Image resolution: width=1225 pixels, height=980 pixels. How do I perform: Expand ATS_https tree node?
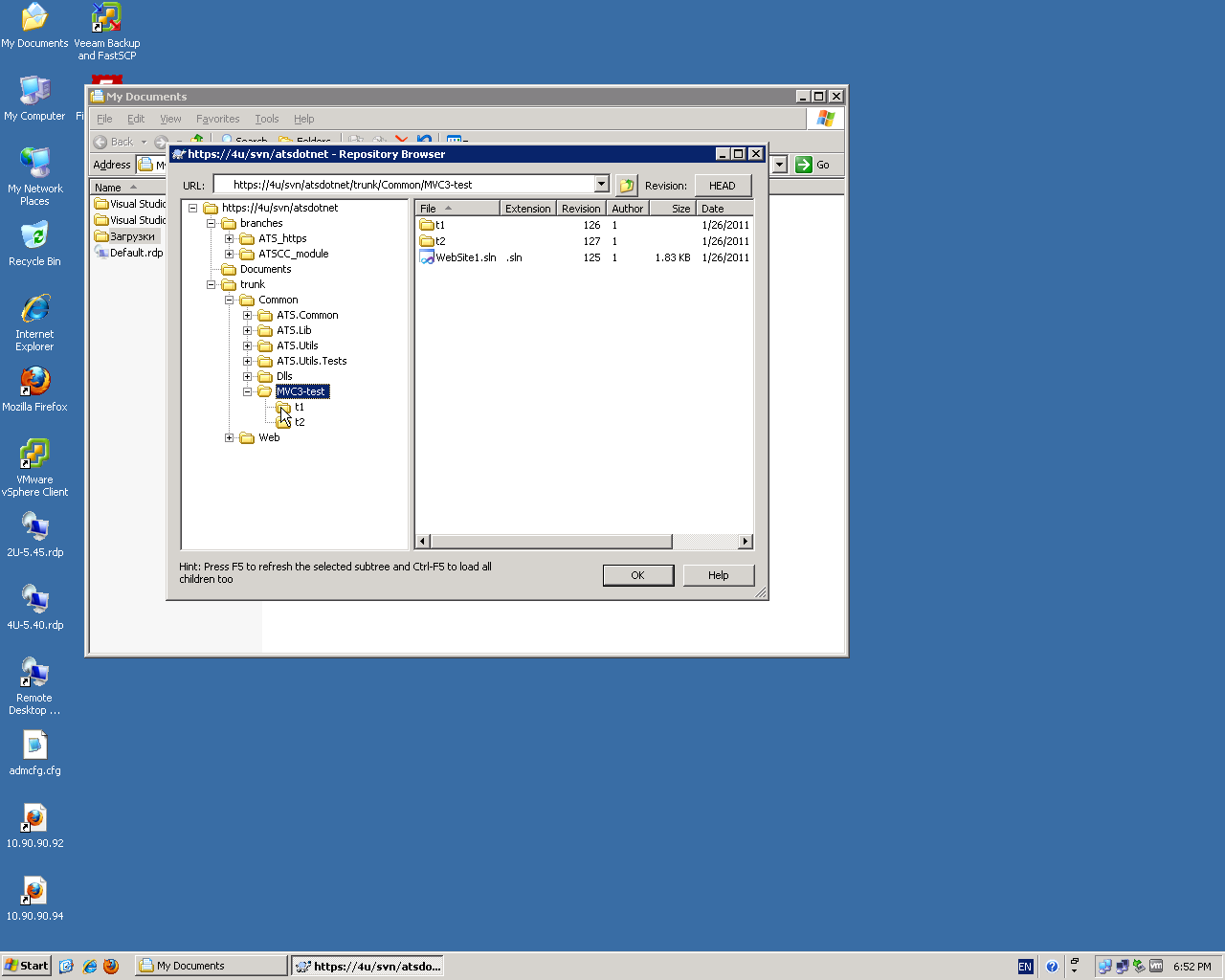coord(229,238)
